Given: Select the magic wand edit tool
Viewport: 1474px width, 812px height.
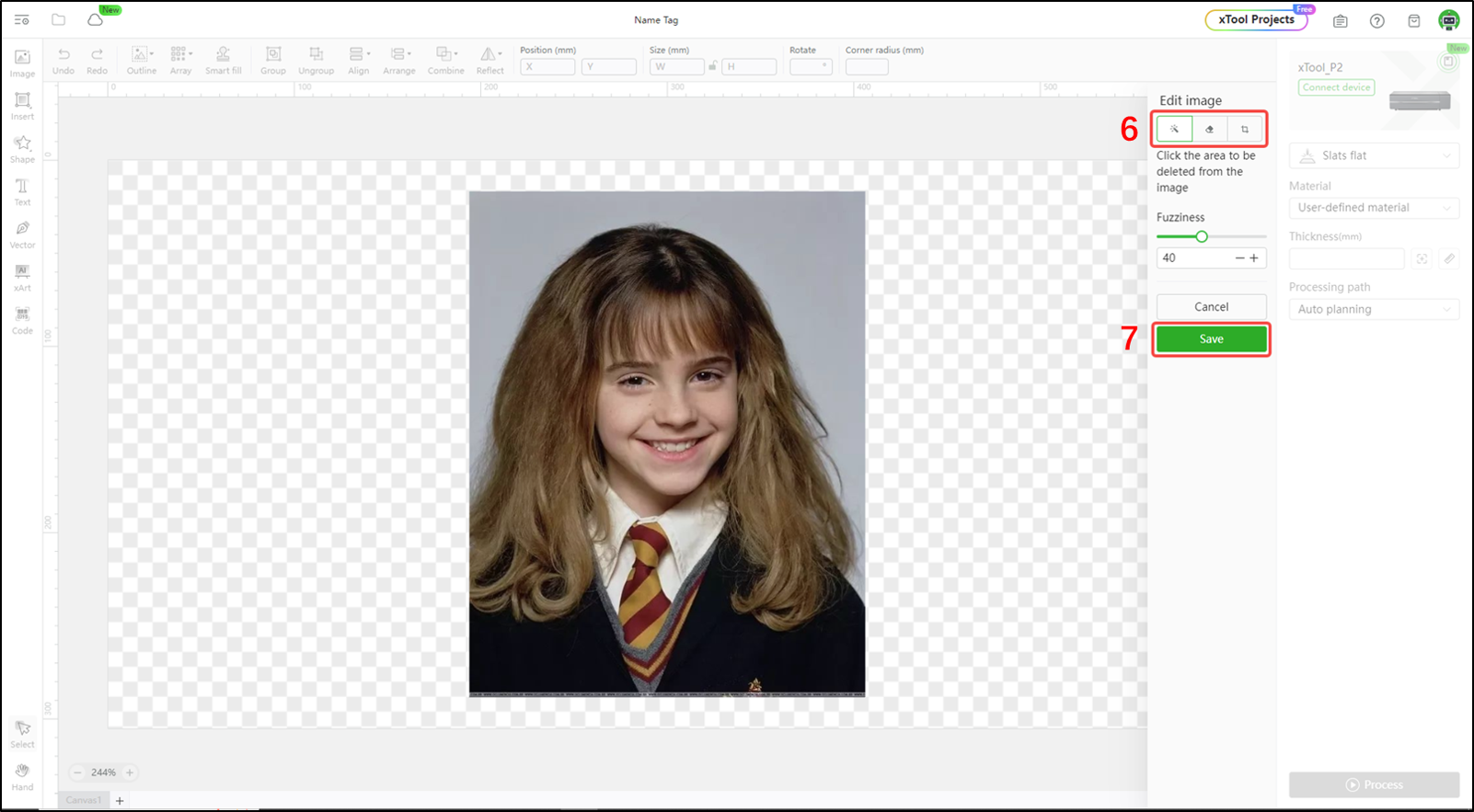Looking at the screenshot, I should 1174,129.
